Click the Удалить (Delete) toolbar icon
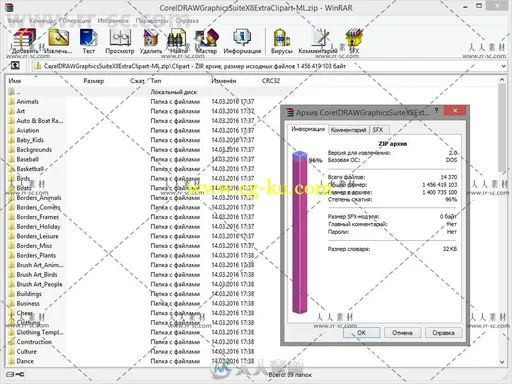The width and height of the screenshot is (512, 384). click(x=151, y=41)
